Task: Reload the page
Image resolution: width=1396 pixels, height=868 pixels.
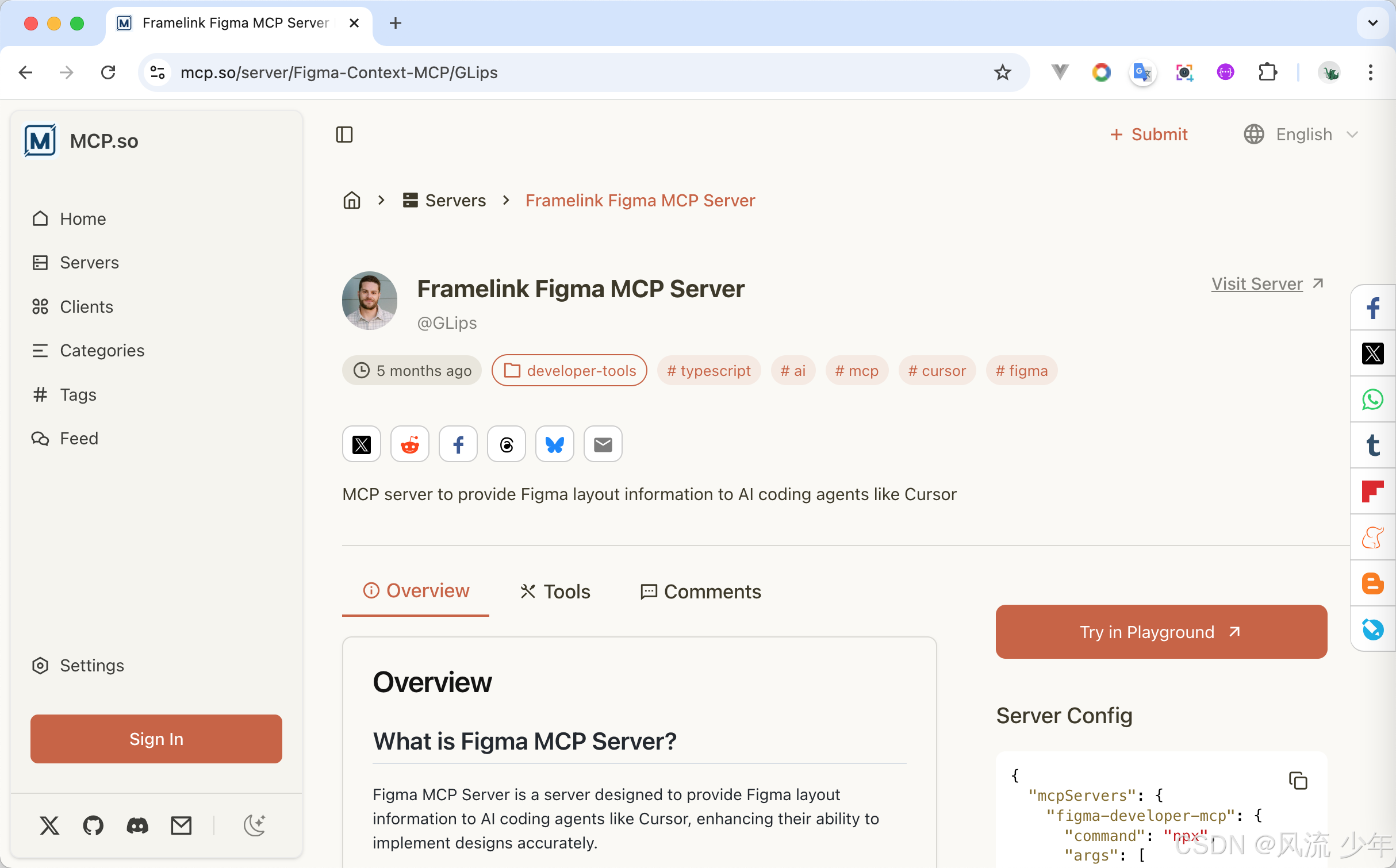Action: click(x=108, y=72)
